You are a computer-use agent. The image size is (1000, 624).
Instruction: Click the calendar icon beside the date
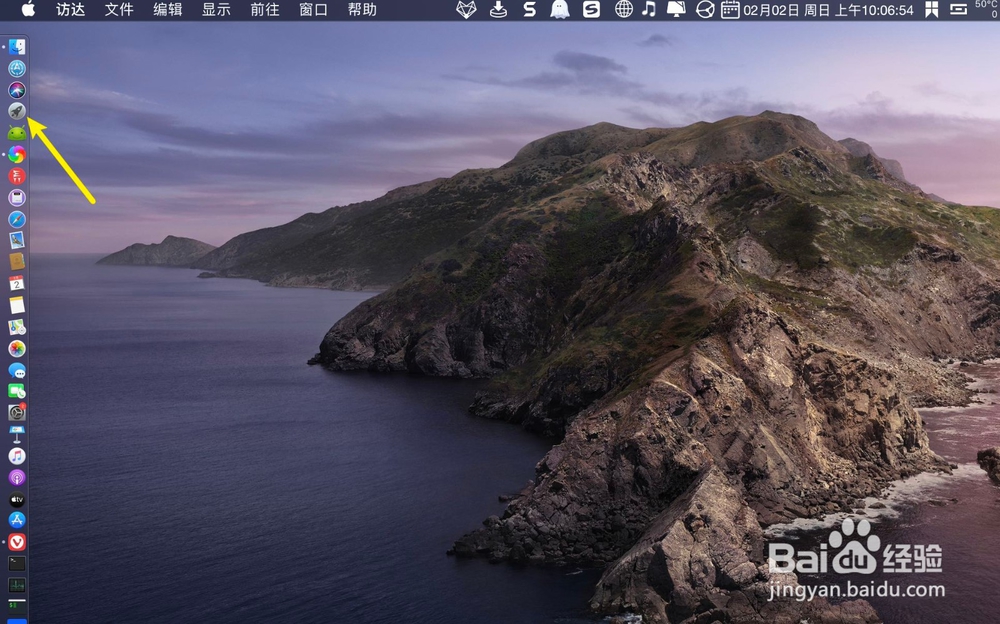[x=730, y=10]
